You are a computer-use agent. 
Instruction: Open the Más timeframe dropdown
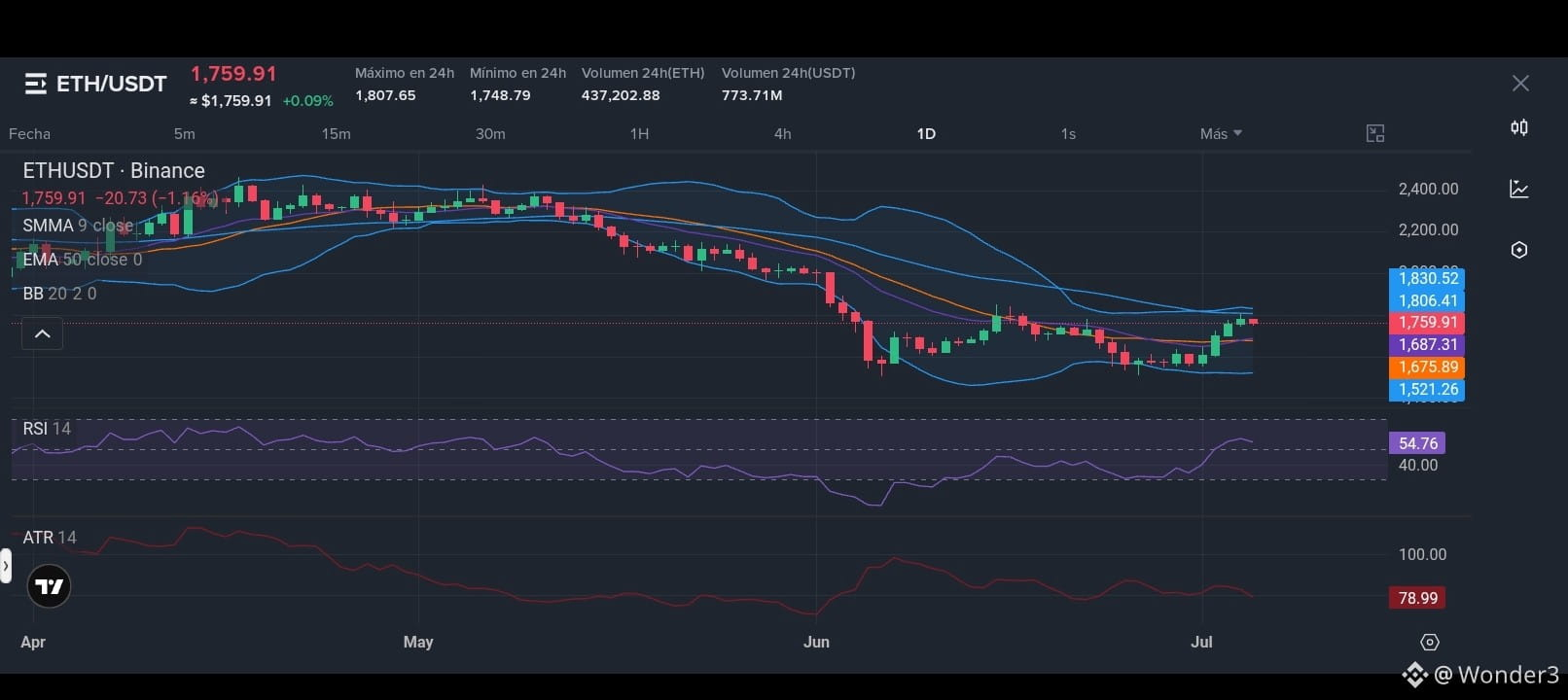pyautogui.click(x=1221, y=134)
